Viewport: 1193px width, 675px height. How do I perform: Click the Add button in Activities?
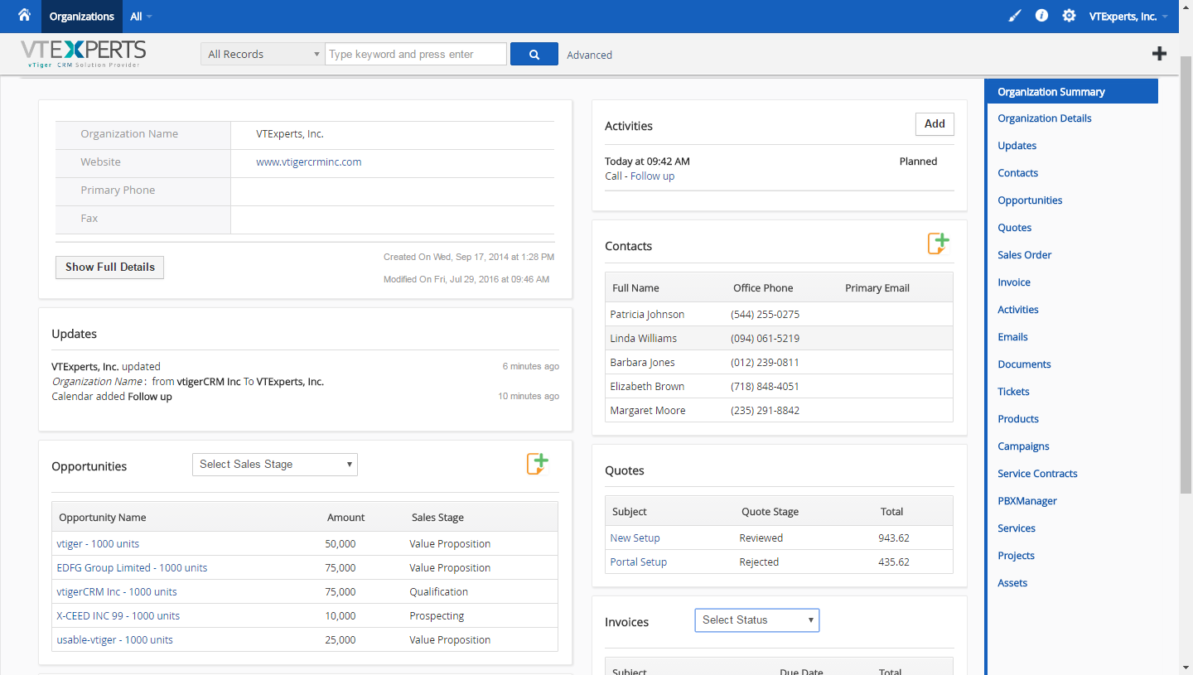click(x=934, y=124)
